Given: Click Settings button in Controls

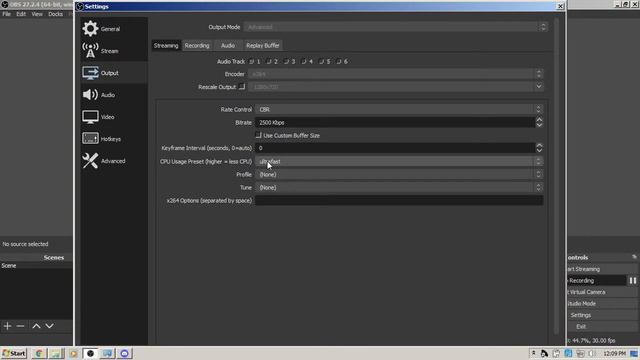Looking at the screenshot, I should [x=602, y=315].
